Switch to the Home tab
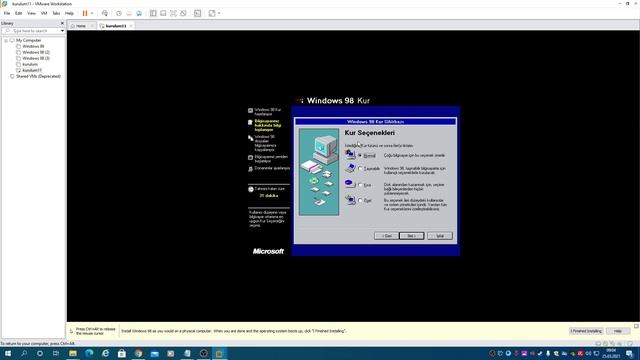 (x=81, y=26)
